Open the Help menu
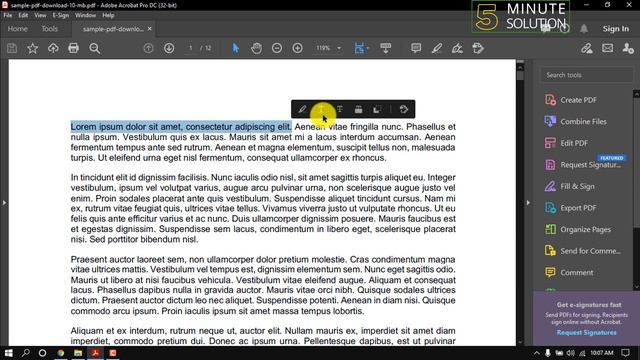Image resolution: width=640 pixels, height=360 pixels. pyautogui.click(x=108, y=15)
